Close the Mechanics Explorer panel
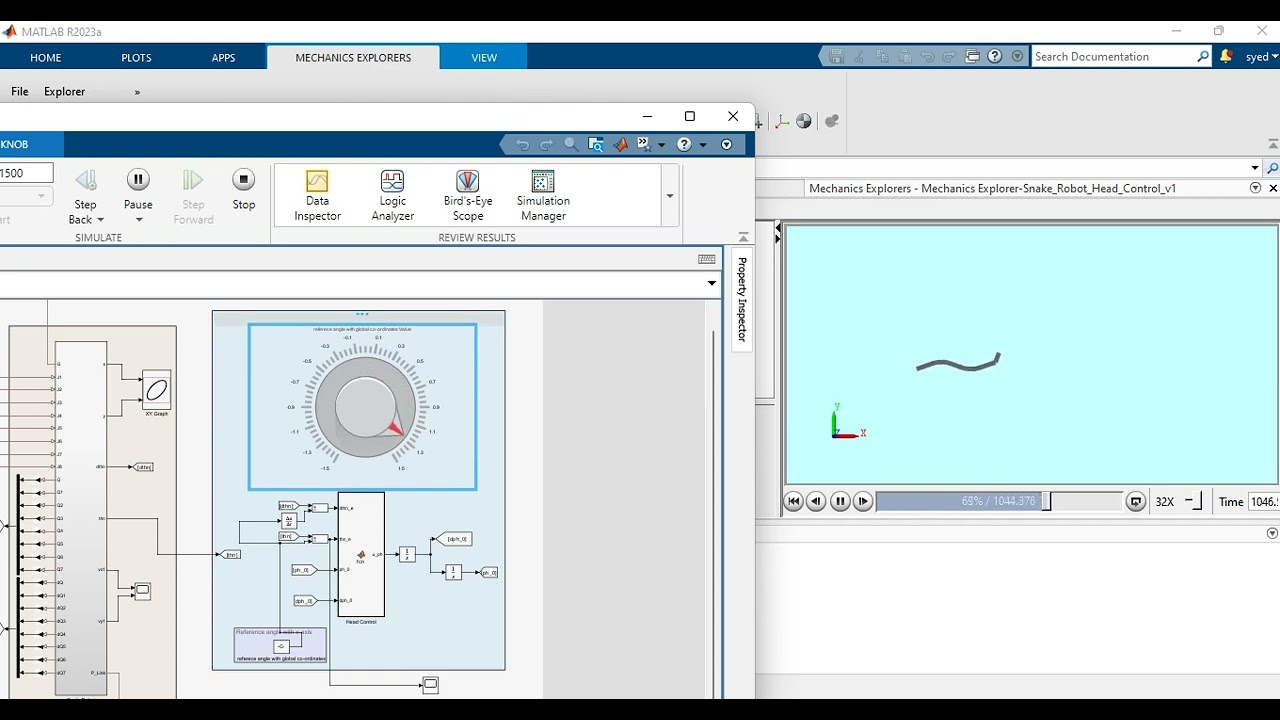 point(1273,188)
